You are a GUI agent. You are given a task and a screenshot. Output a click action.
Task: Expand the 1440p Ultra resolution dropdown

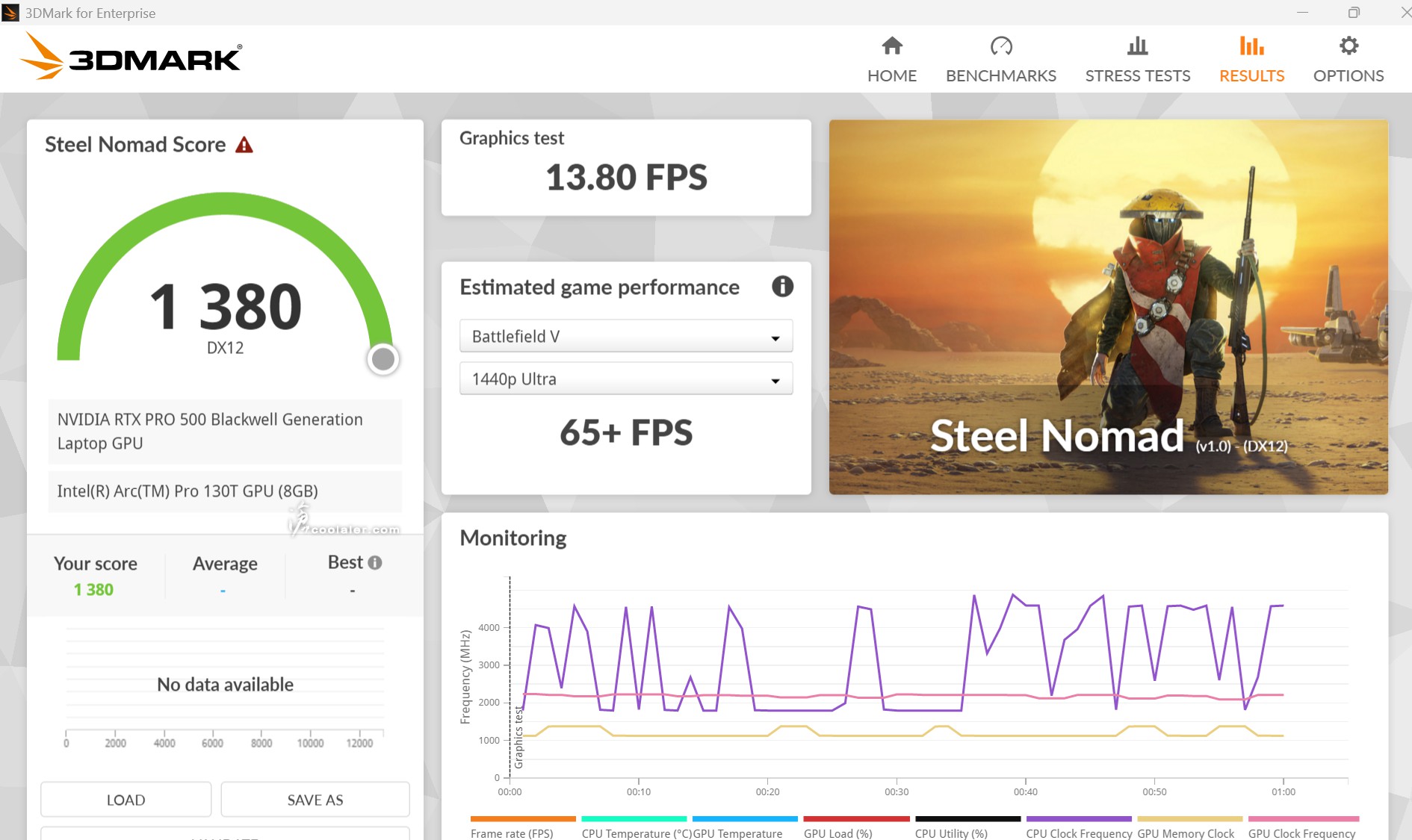coord(625,379)
